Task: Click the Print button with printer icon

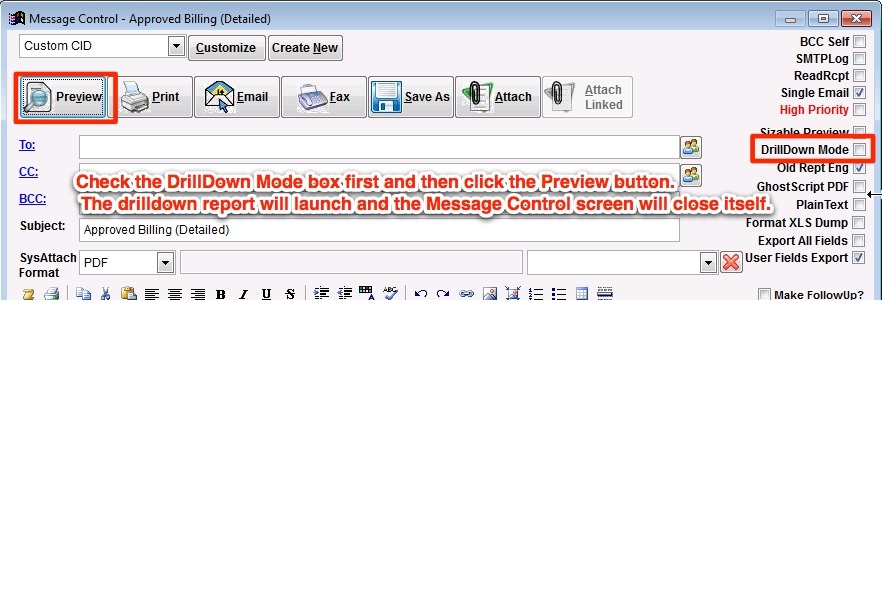Action: [x=150, y=97]
